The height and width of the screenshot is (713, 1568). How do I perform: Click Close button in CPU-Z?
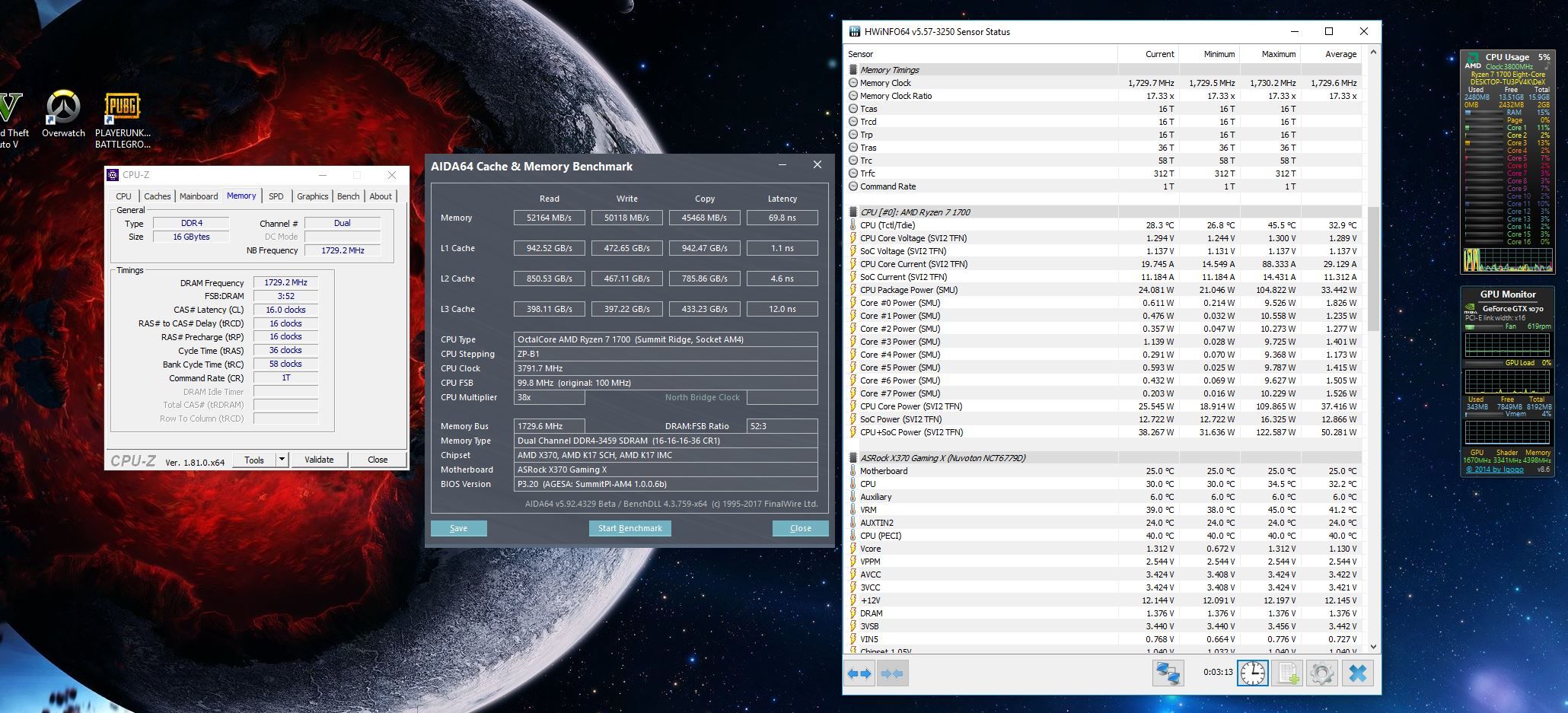tap(378, 460)
